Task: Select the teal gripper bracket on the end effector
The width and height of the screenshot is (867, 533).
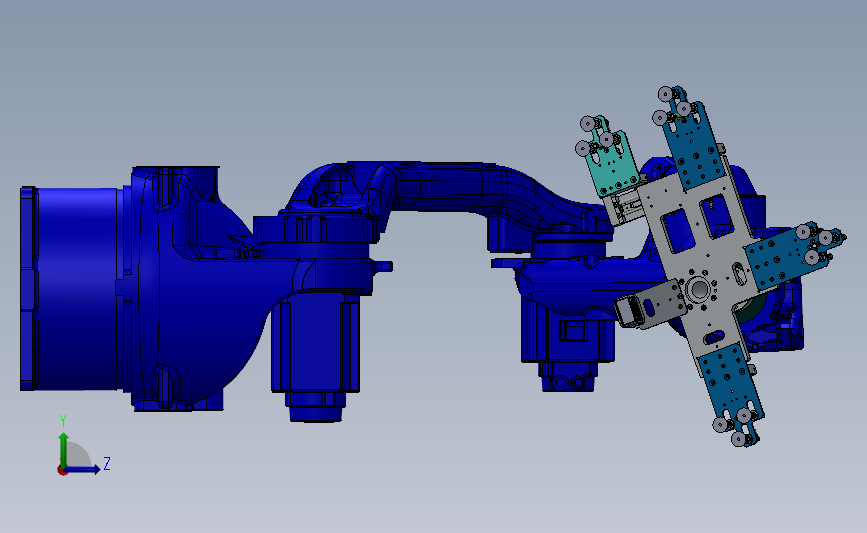Action: tap(612, 164)
